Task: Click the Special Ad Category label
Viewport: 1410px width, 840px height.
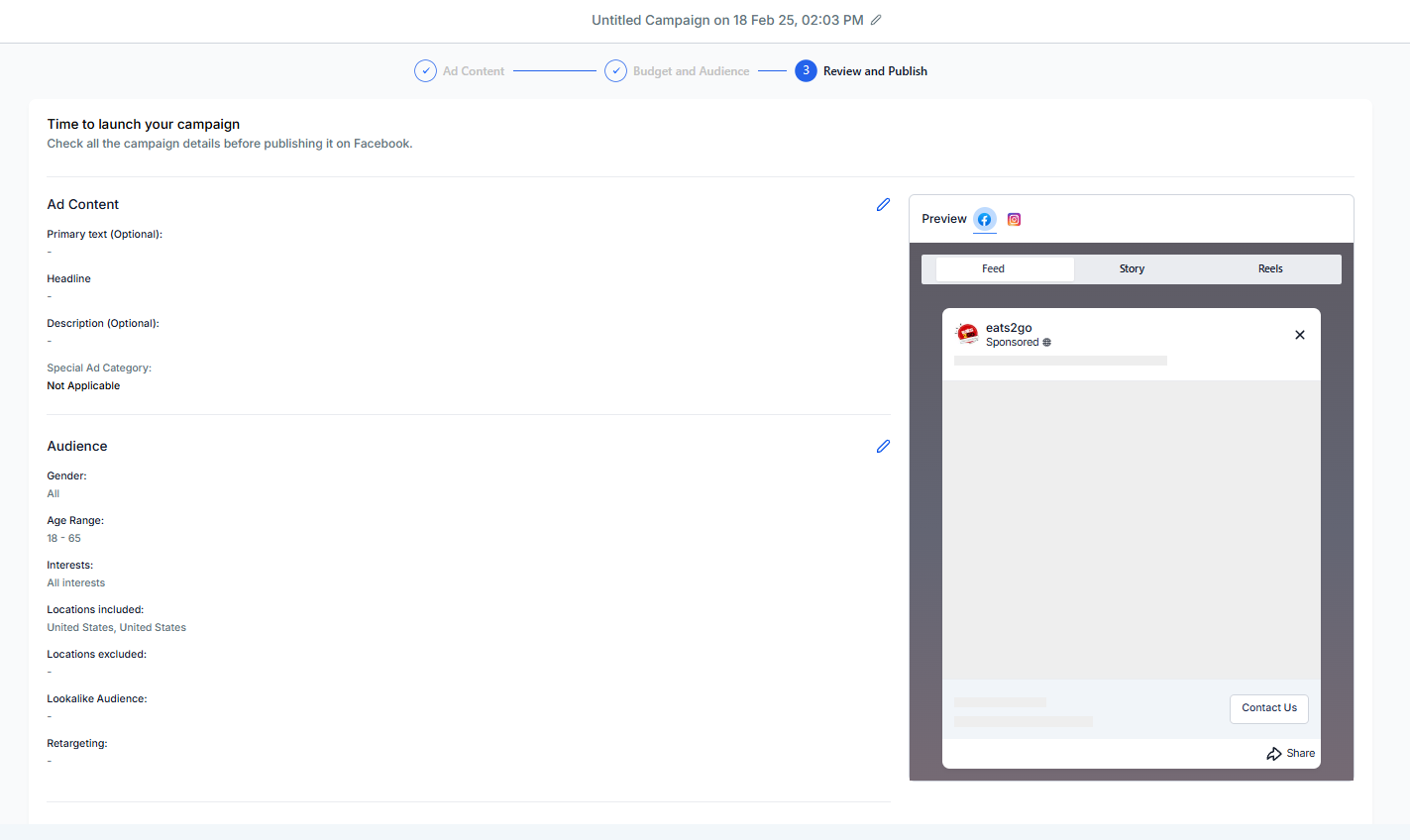Action: tap(99, 368)
